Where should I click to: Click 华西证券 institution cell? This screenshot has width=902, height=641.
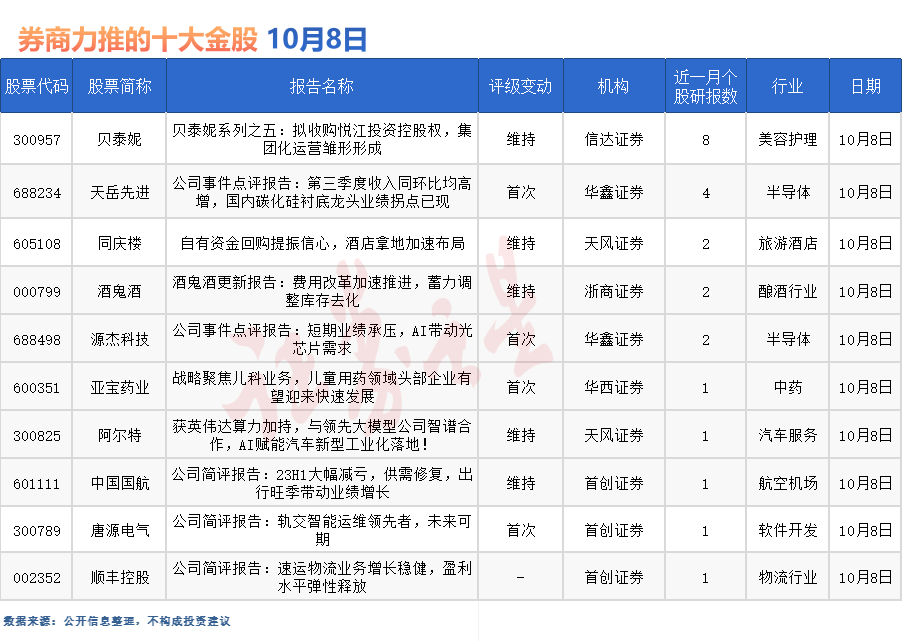pyautogui.click(x=614, y=387)
